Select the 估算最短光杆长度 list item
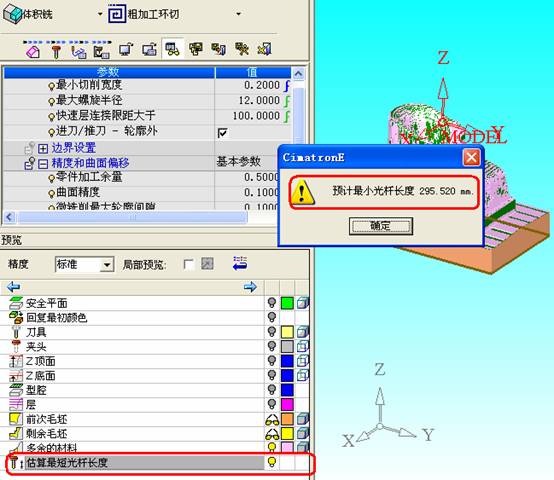Image resolution: width=554 pixels, height=480 pixels. 135,463
